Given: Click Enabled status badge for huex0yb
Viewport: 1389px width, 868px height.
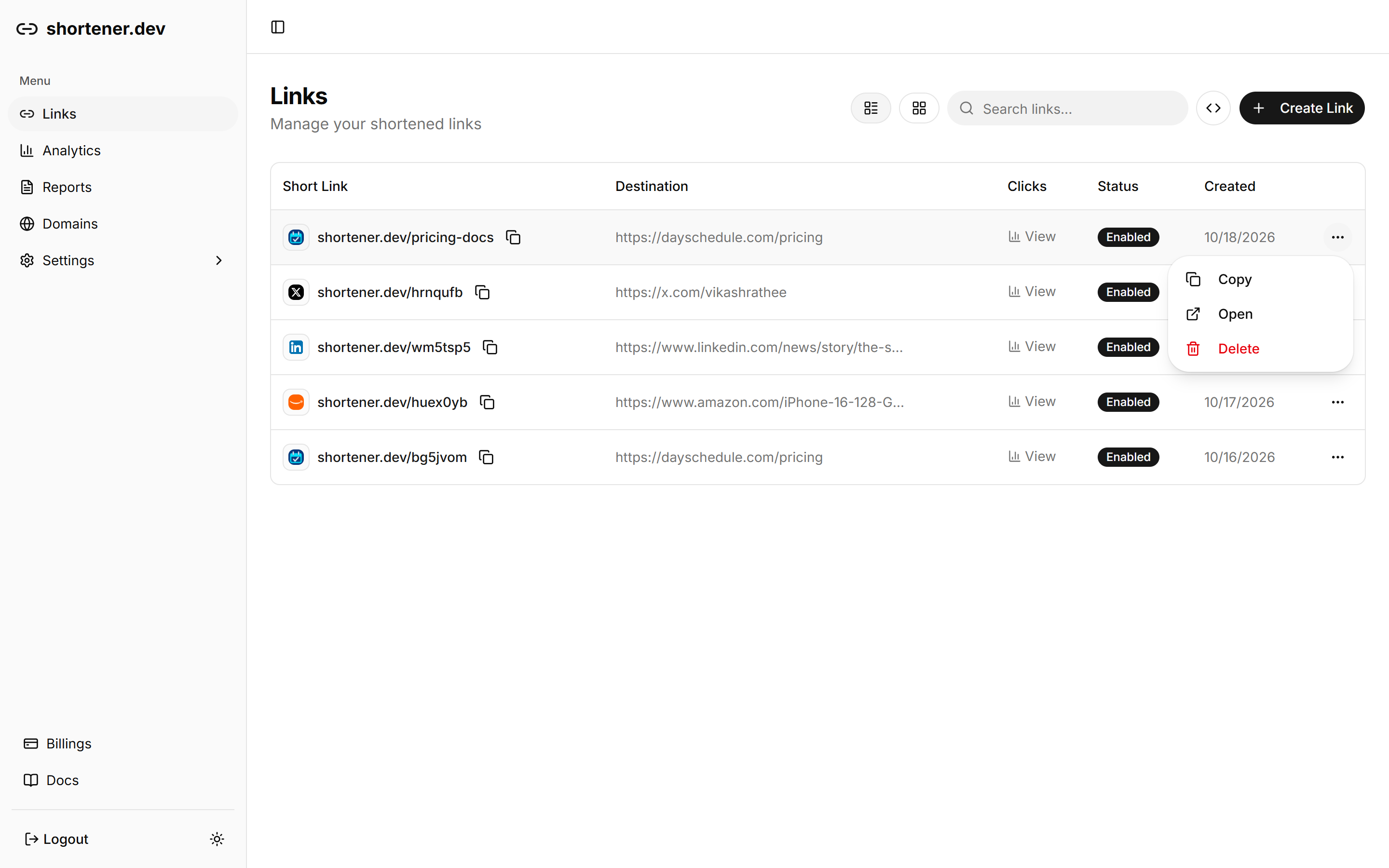Looking at the screenshot, I should pos(1128,403).
